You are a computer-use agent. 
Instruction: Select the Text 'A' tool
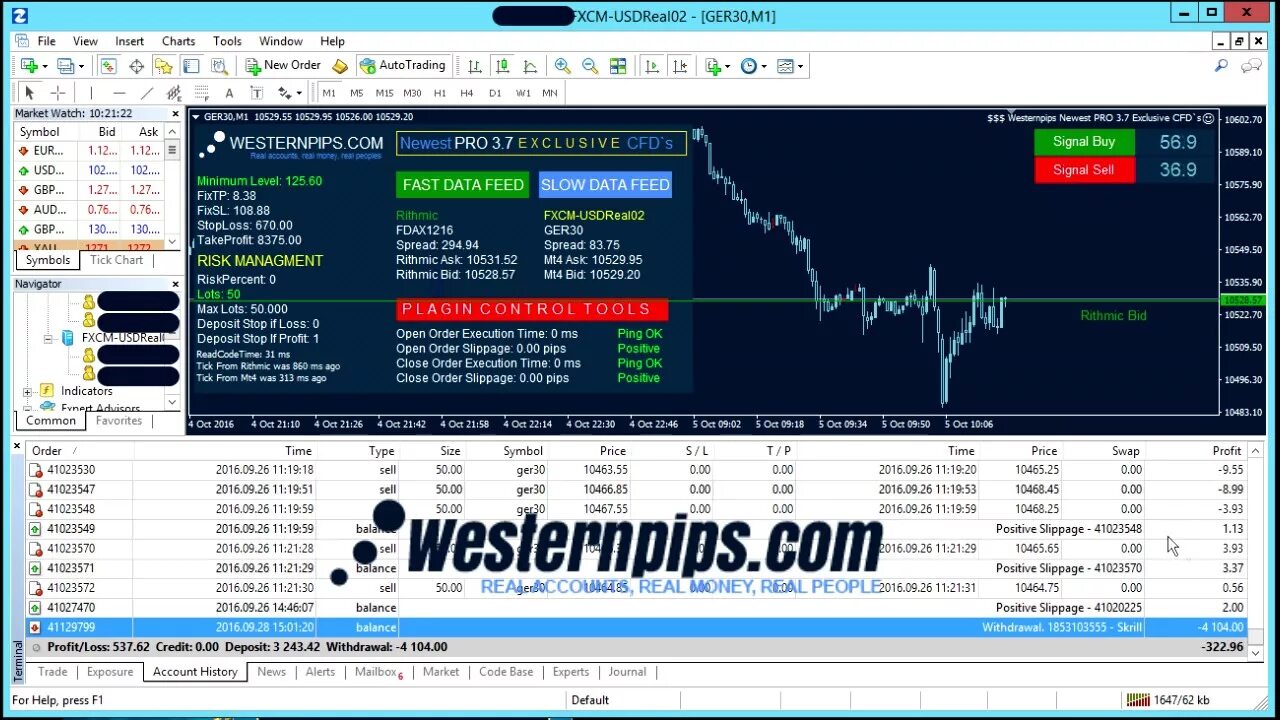(x=229, y=93)
